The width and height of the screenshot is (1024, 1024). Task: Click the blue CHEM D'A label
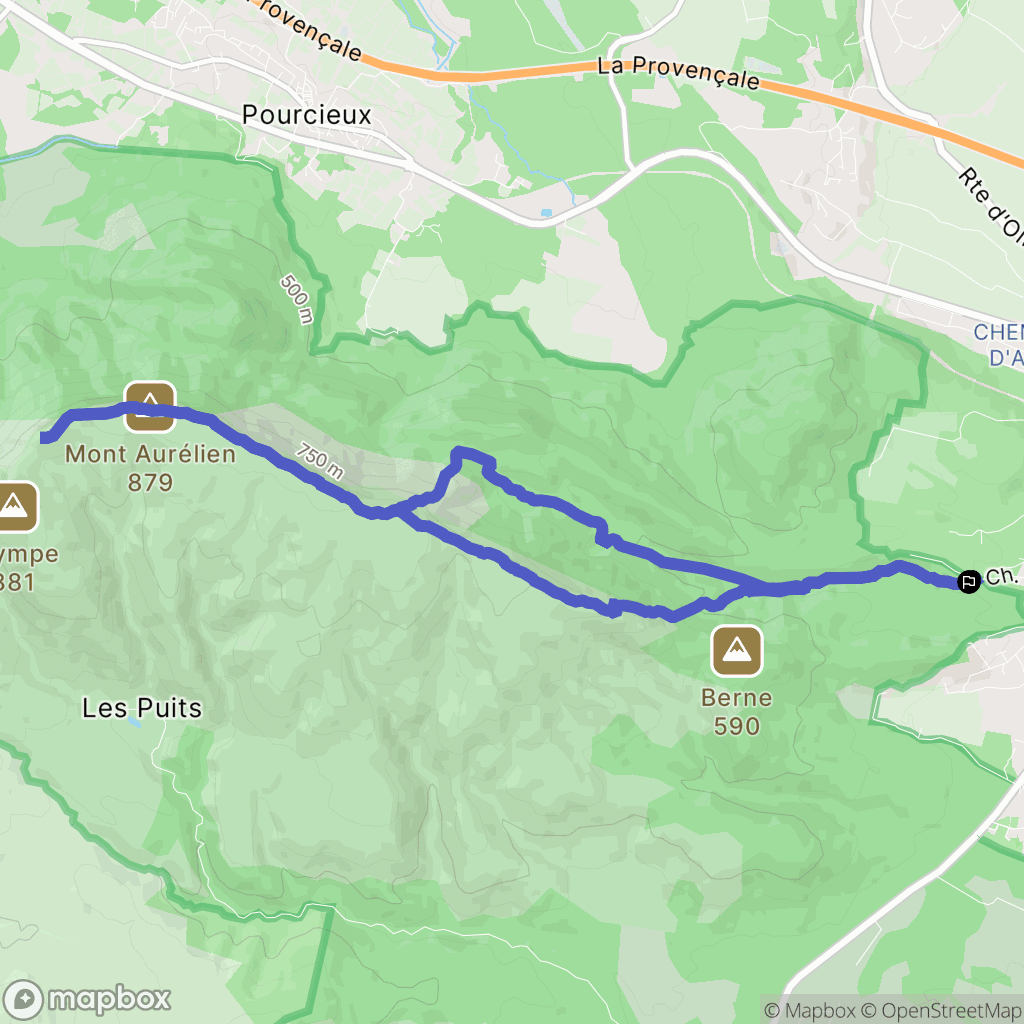click(x=999, y=345)
